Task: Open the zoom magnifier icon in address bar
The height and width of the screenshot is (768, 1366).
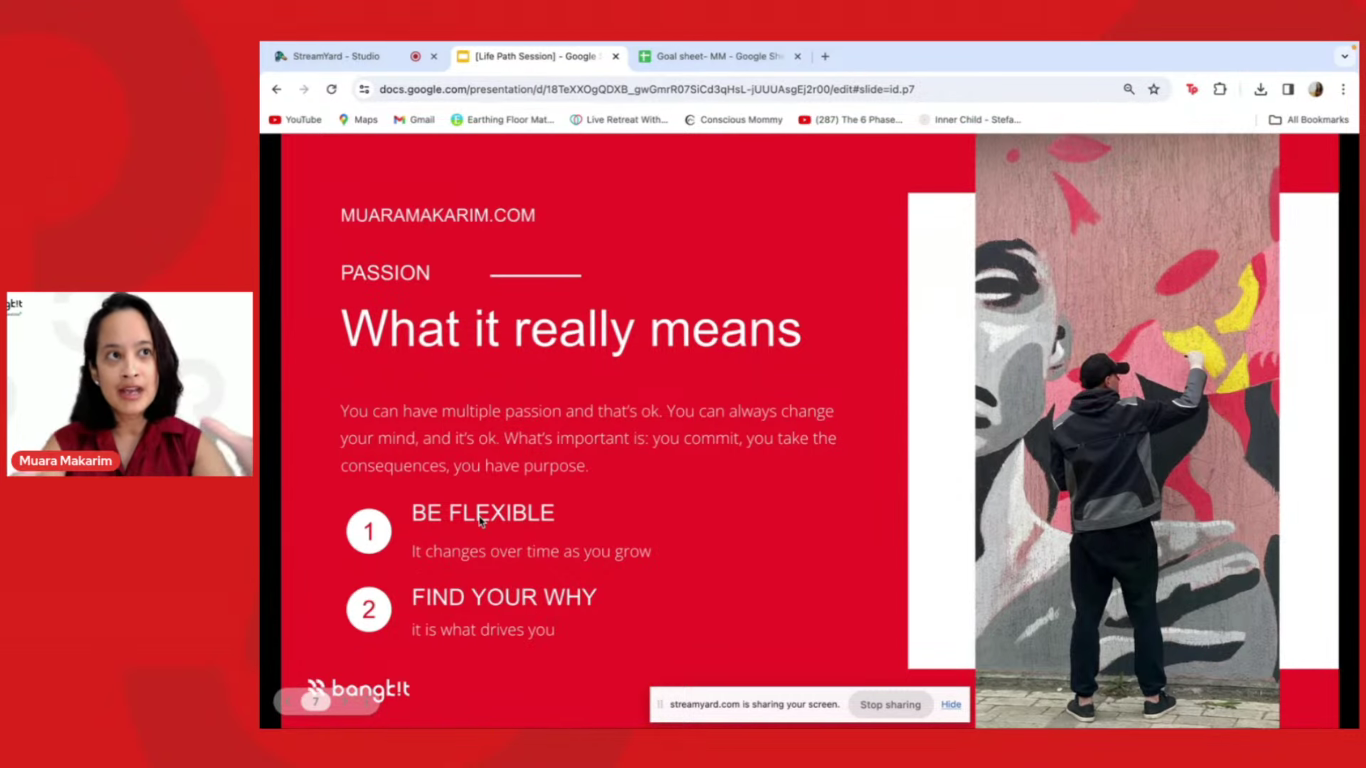Action: (1129, 89)
